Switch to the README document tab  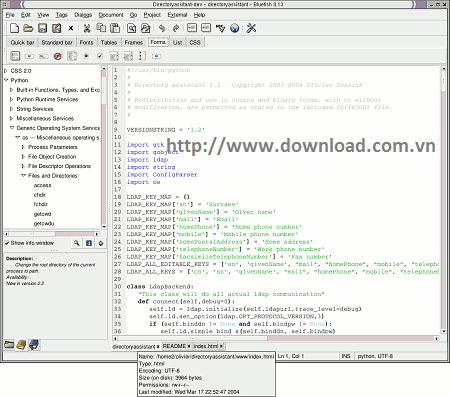[x=174, y=346]
